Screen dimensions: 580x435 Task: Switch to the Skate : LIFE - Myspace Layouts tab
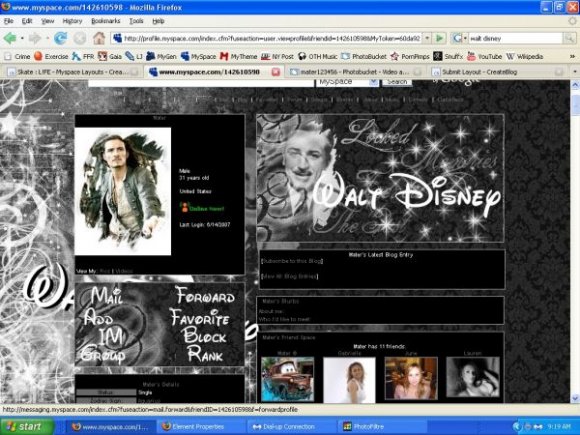[x=72, y=72]
